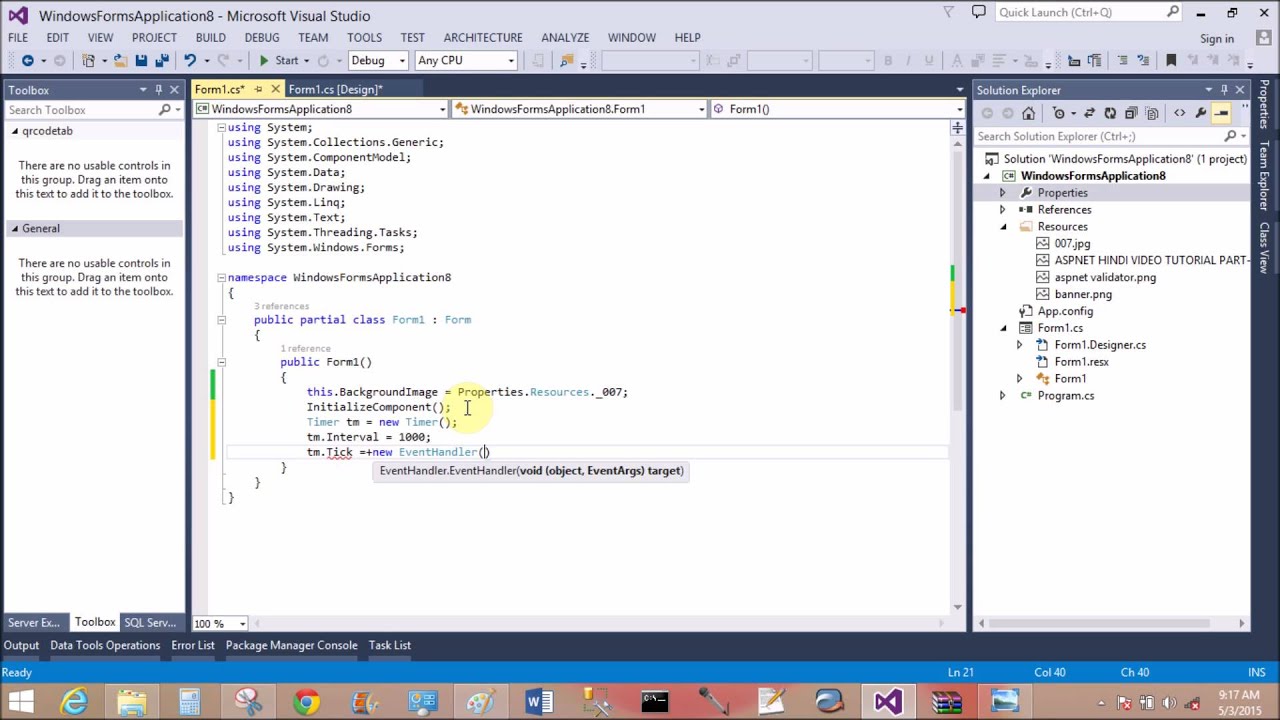Open the ANALYZE menu

[x=565, y=37]
